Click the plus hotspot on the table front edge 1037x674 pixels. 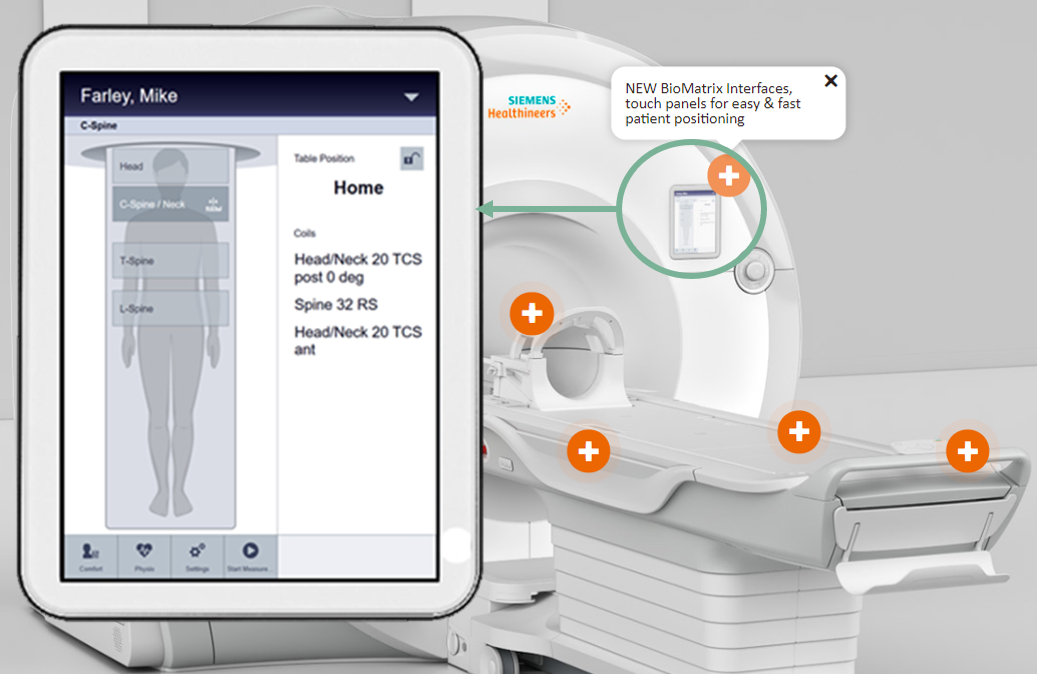click(589, 451)
